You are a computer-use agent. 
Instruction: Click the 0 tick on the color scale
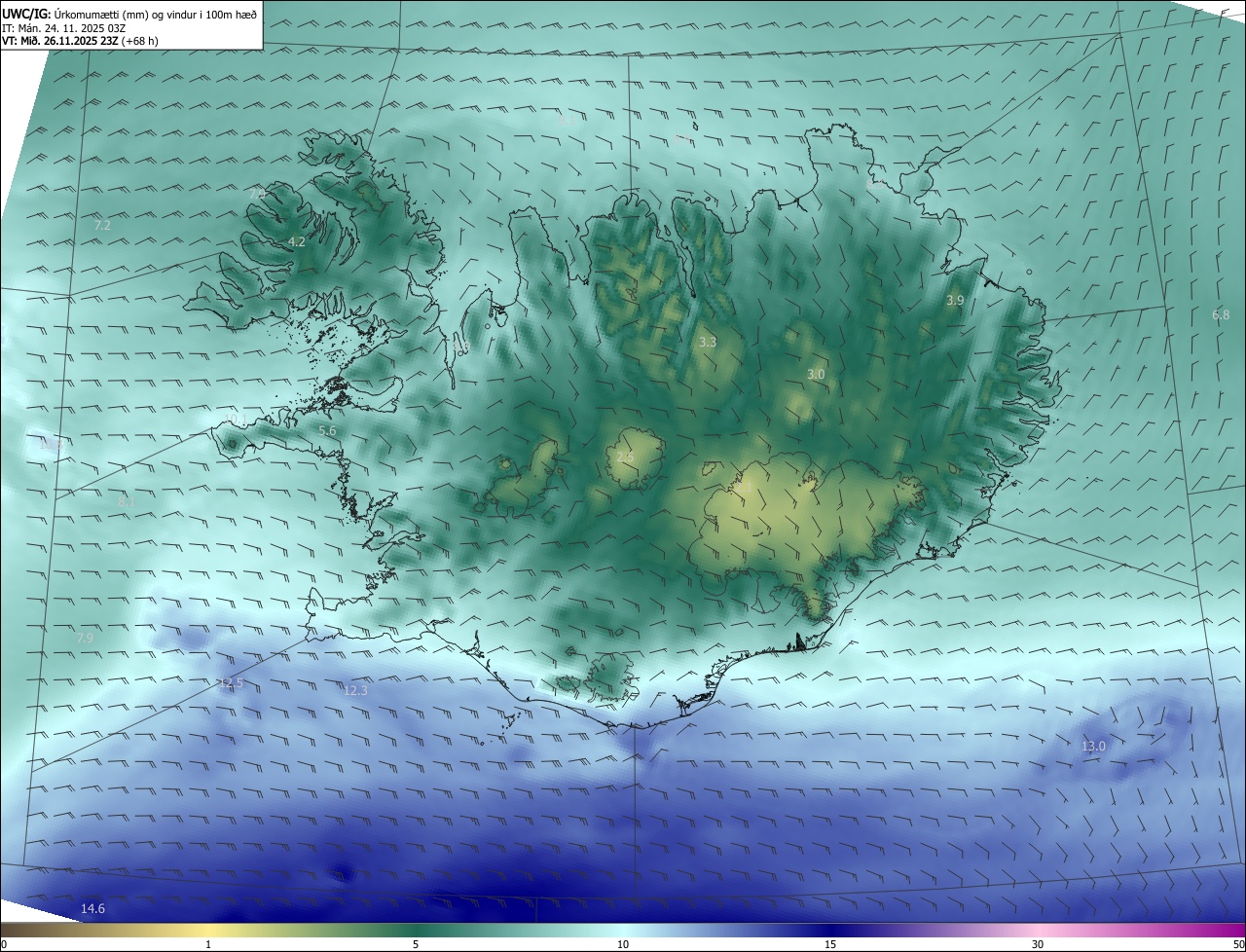(x=4, y=944)
